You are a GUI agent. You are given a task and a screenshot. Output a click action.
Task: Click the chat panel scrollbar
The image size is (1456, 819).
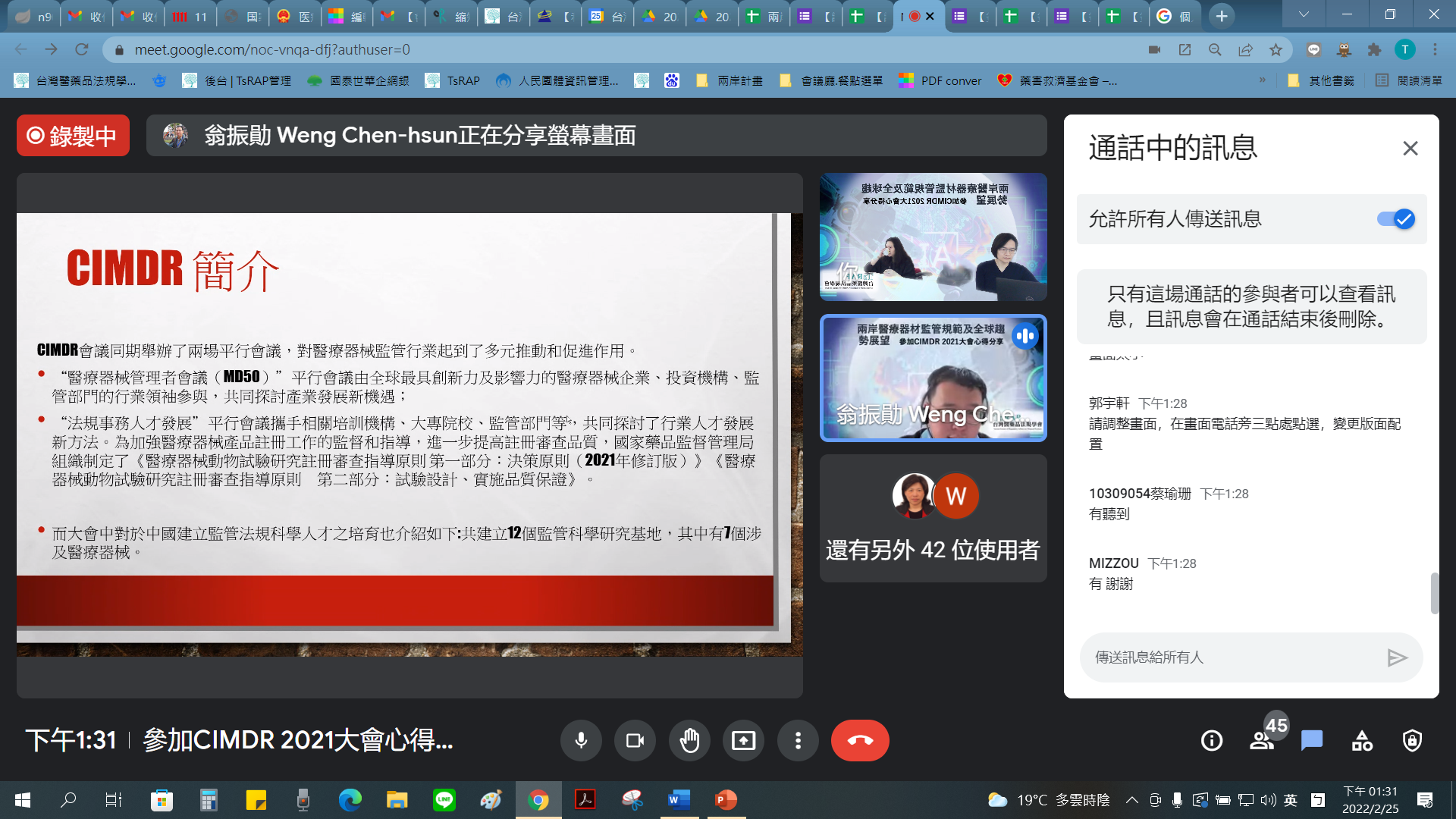point(1434,593)
